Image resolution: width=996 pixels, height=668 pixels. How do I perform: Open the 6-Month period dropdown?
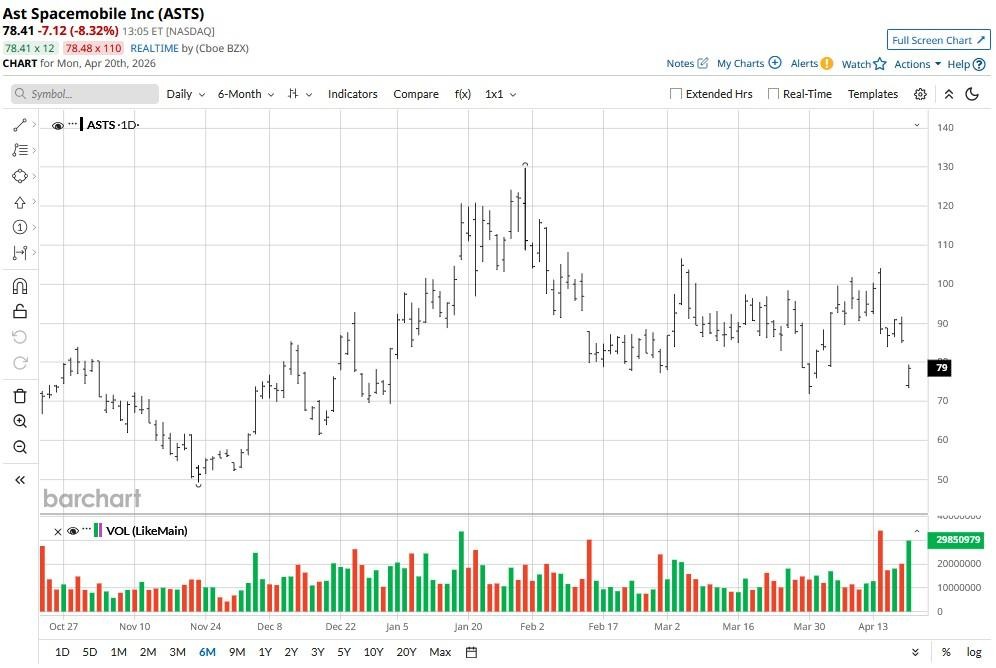click(x=246, y=94)
